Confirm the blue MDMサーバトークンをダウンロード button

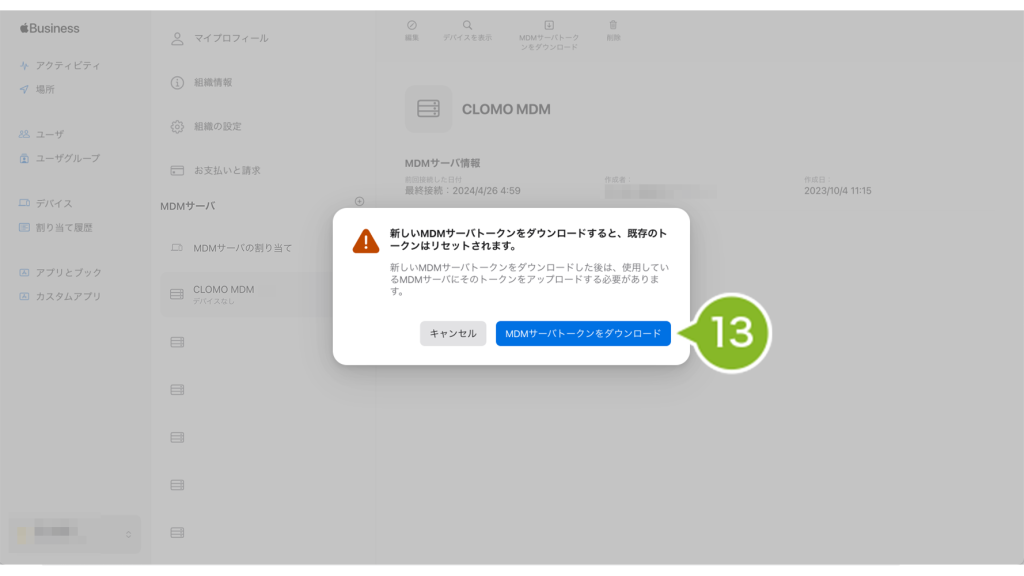583,333
